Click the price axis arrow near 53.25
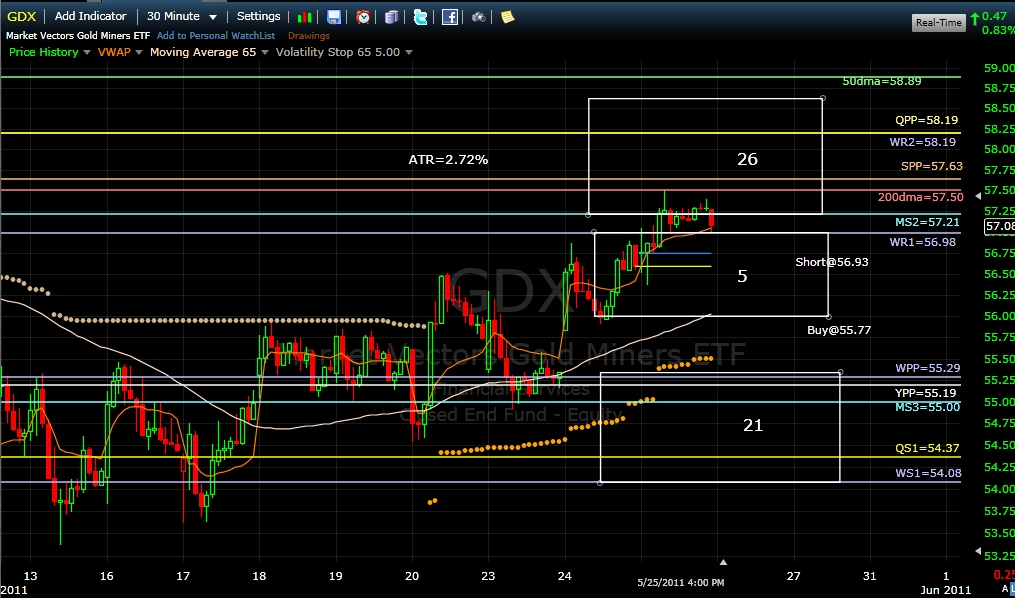 [x=978, y=551]
